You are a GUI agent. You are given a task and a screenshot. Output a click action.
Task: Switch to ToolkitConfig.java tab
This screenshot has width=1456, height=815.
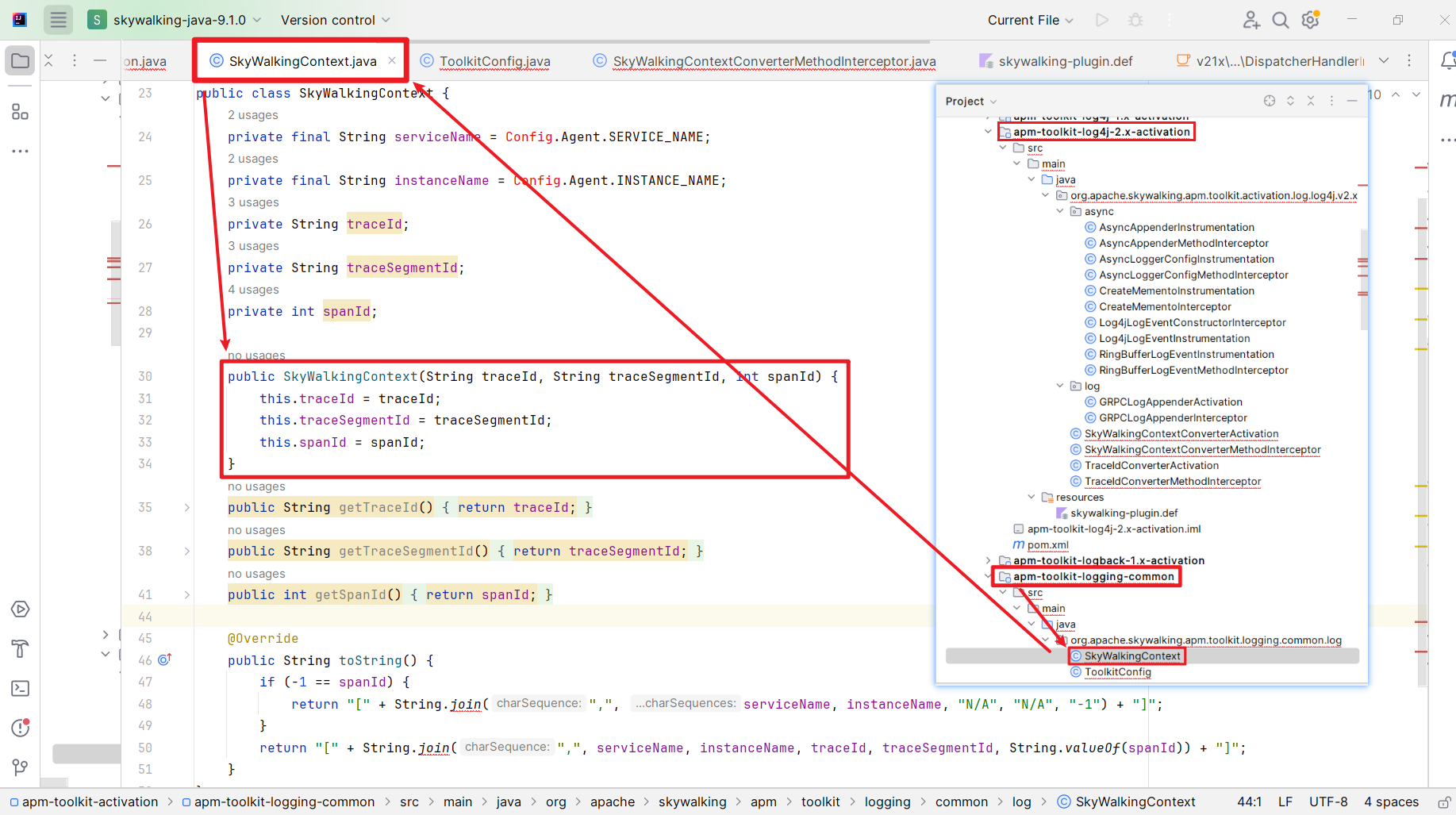tap(485, 61)
